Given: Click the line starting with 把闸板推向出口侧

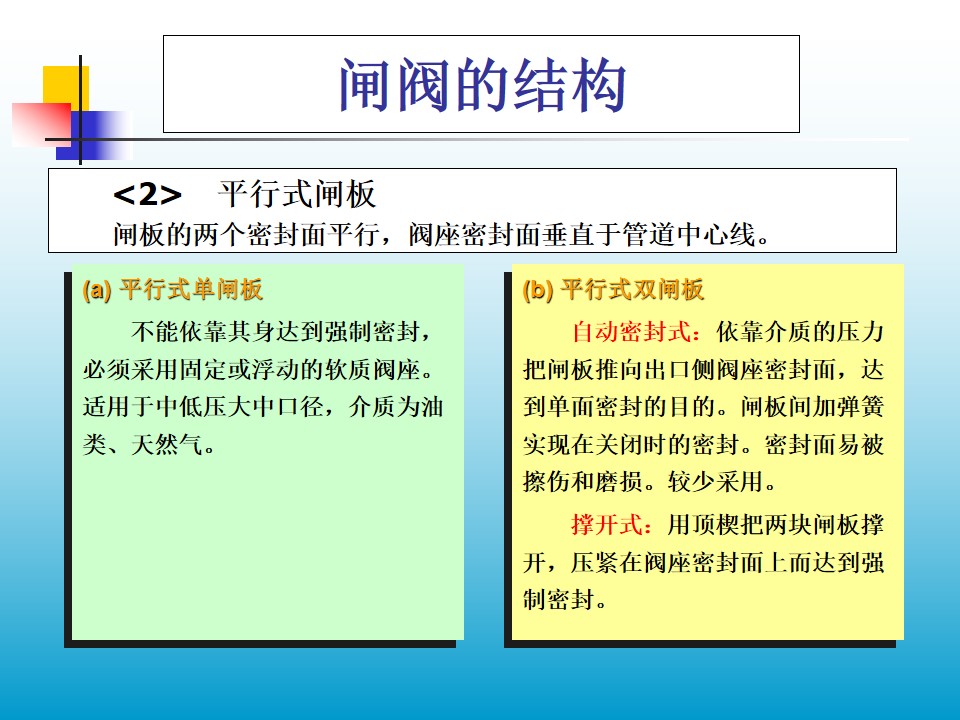Looking at the screenshot, I should (x=703, y=370).
